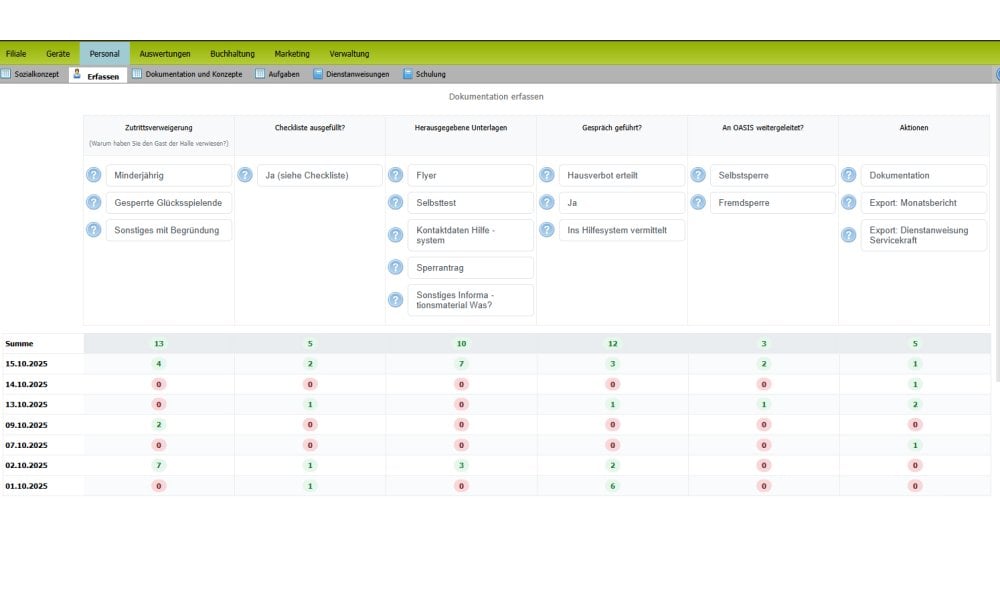Click help icon for Sonstiges Informationsmaterial
This screenshot has height=600, width=1000.
click(395, 300)
